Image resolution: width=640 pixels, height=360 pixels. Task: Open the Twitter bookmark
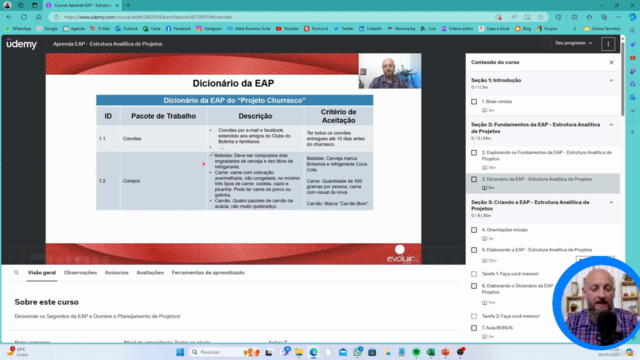click(344, 29)
